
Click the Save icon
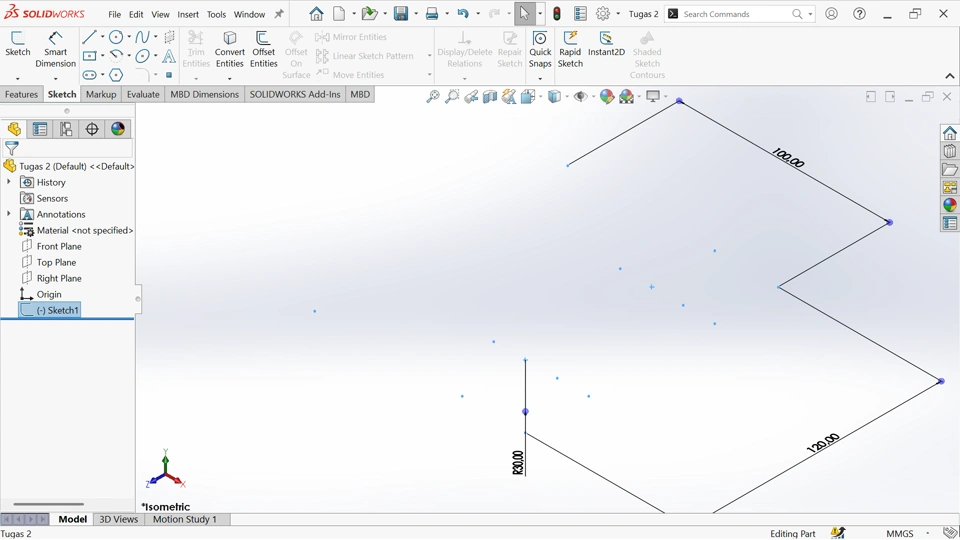tap(401, 13)
